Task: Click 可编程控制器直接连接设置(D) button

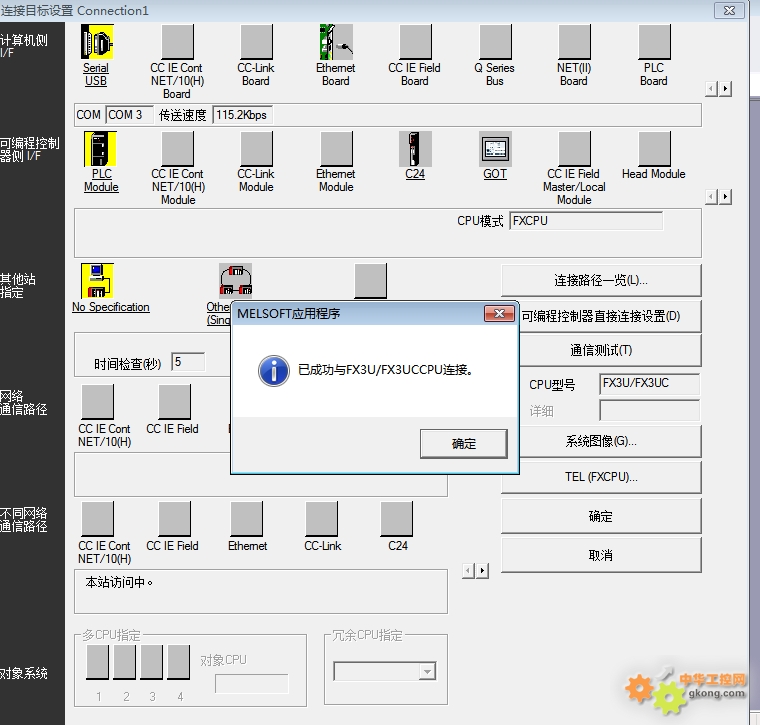Action: (610, 316)
